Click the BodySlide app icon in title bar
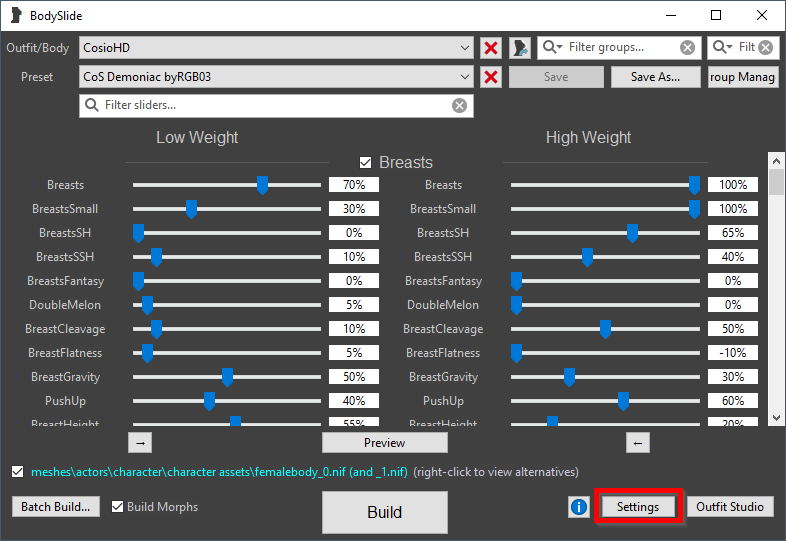The image size is (786, 541). click(x=16, y=15)
